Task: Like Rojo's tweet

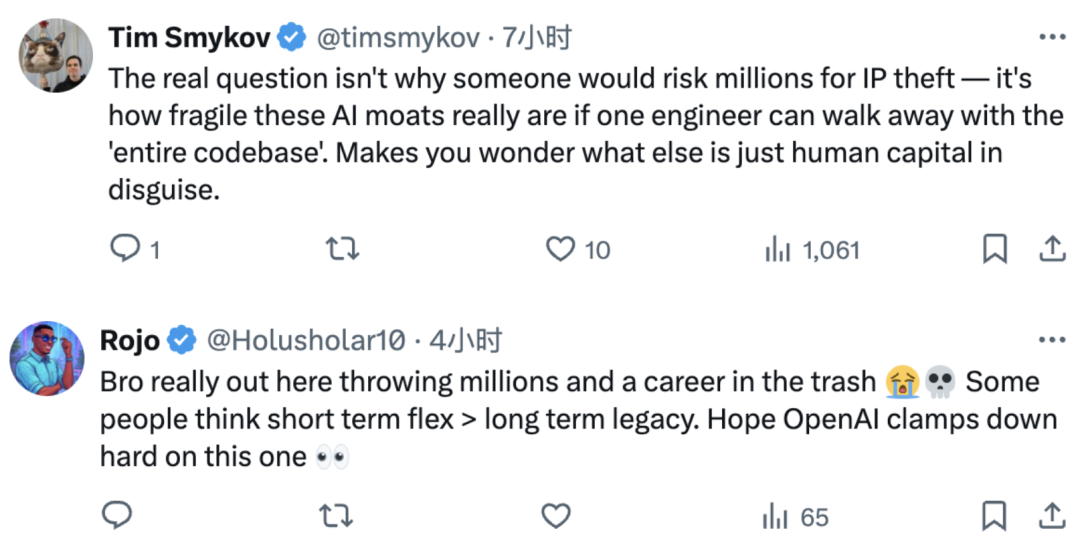Action: point(556,516)
